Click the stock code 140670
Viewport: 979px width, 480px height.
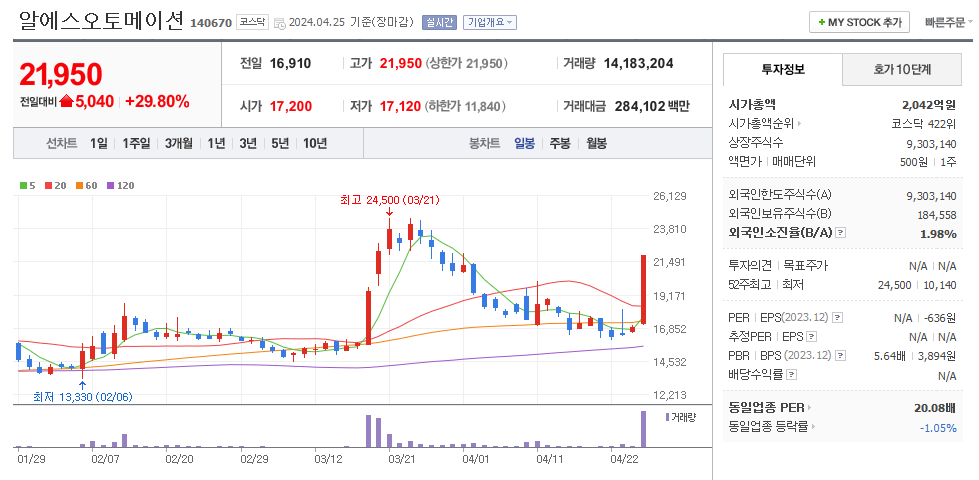(x=210, y=23)
